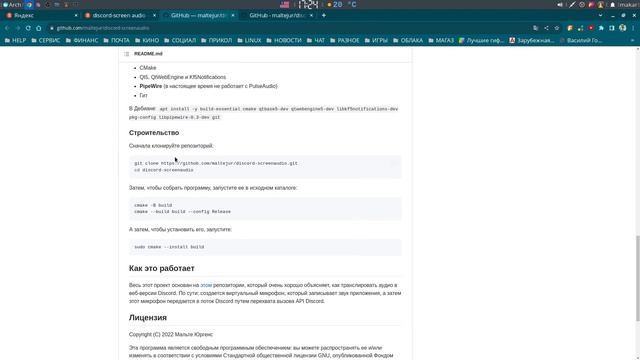This screenshot has width=640, height=360.
Task: Open the LINUX bookmarks folder
Action: tap(249, 40)
